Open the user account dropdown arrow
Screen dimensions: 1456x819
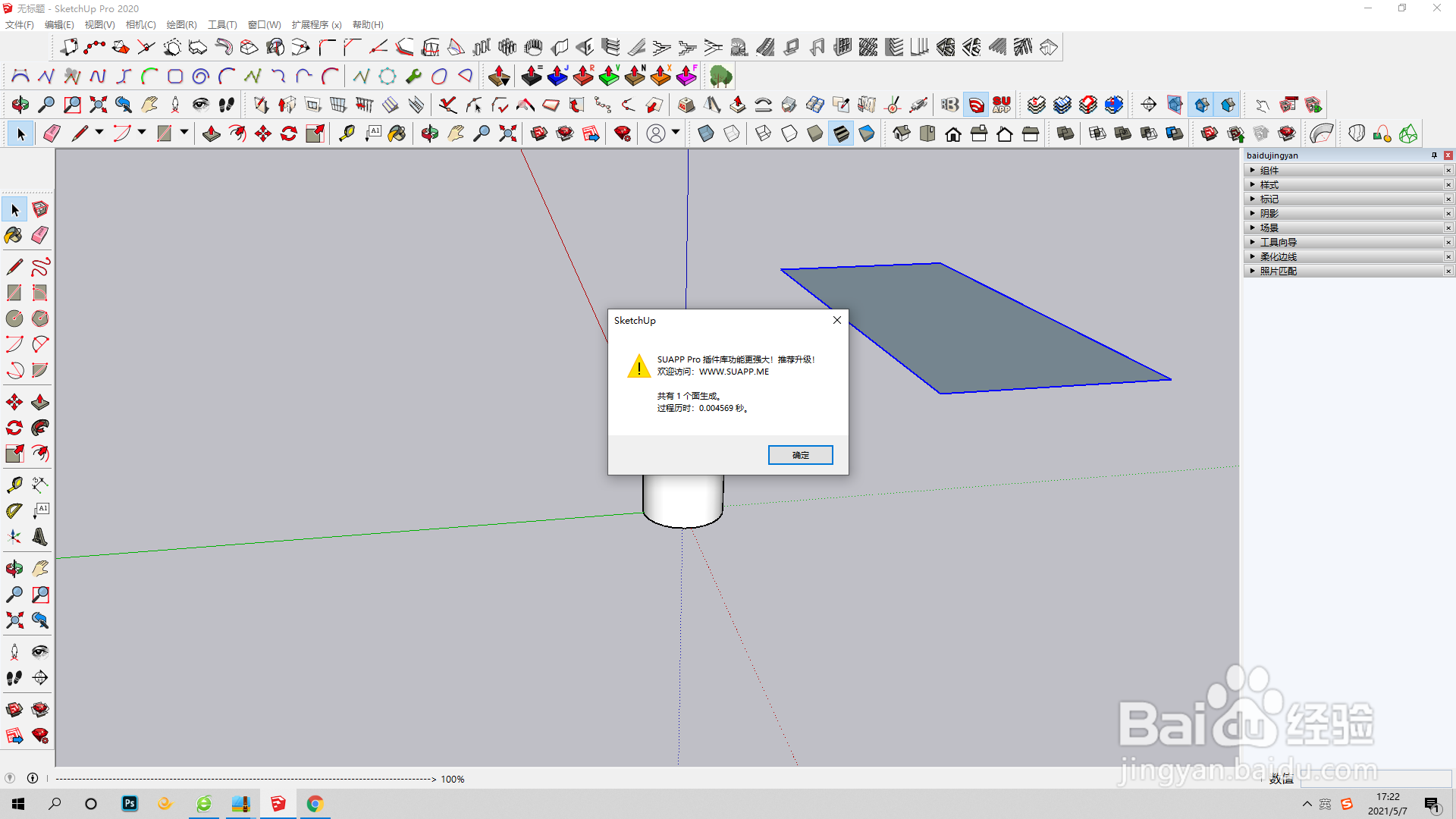[x=676, y=133]
